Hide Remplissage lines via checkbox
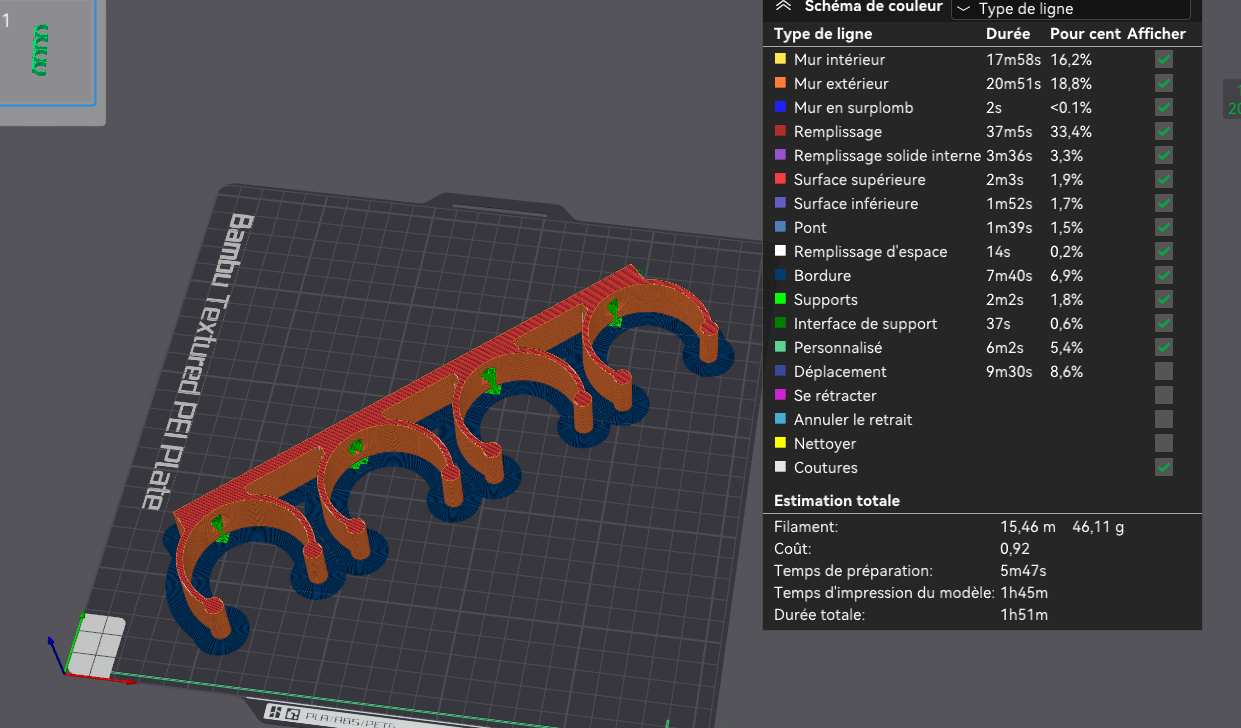1241x728 pixels. click(x=1163, y=132)
